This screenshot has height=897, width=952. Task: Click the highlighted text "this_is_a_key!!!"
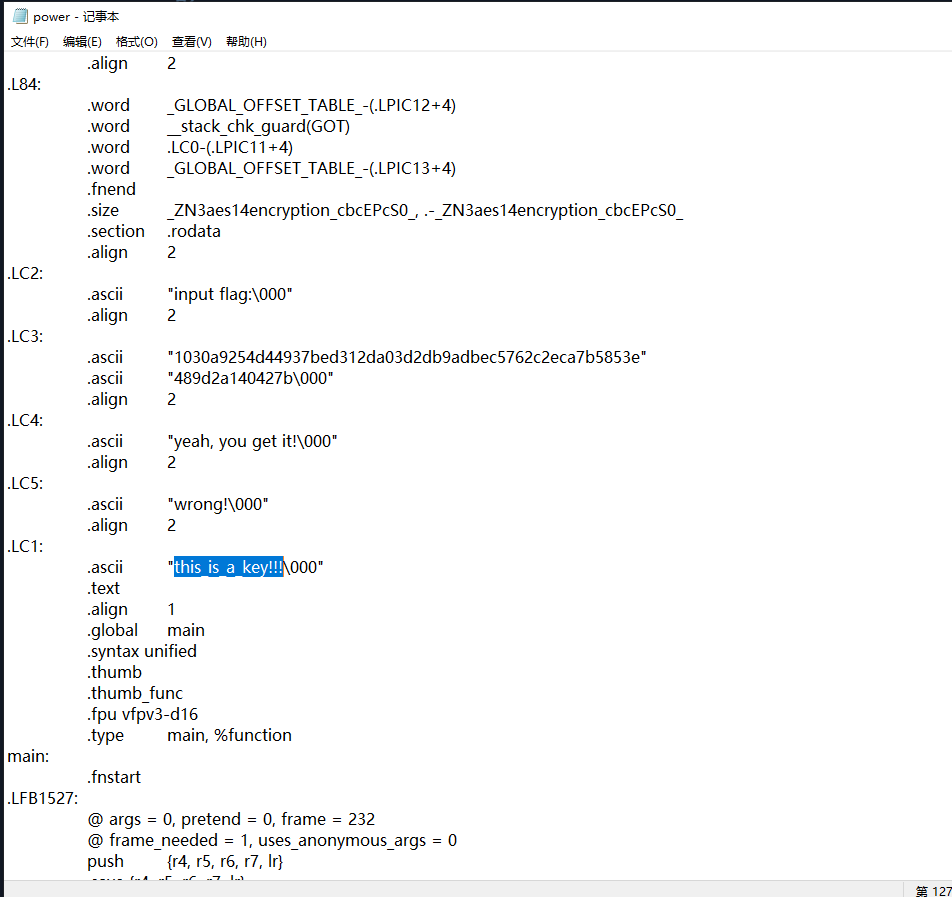228,567
